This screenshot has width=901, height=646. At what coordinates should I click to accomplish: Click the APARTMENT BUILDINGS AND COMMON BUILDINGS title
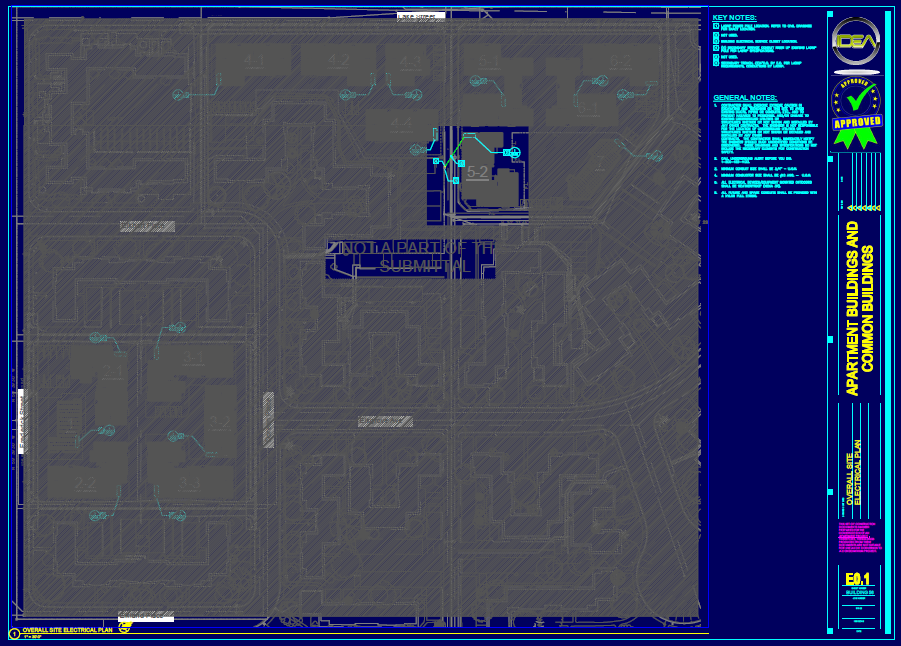click(860, 308)
